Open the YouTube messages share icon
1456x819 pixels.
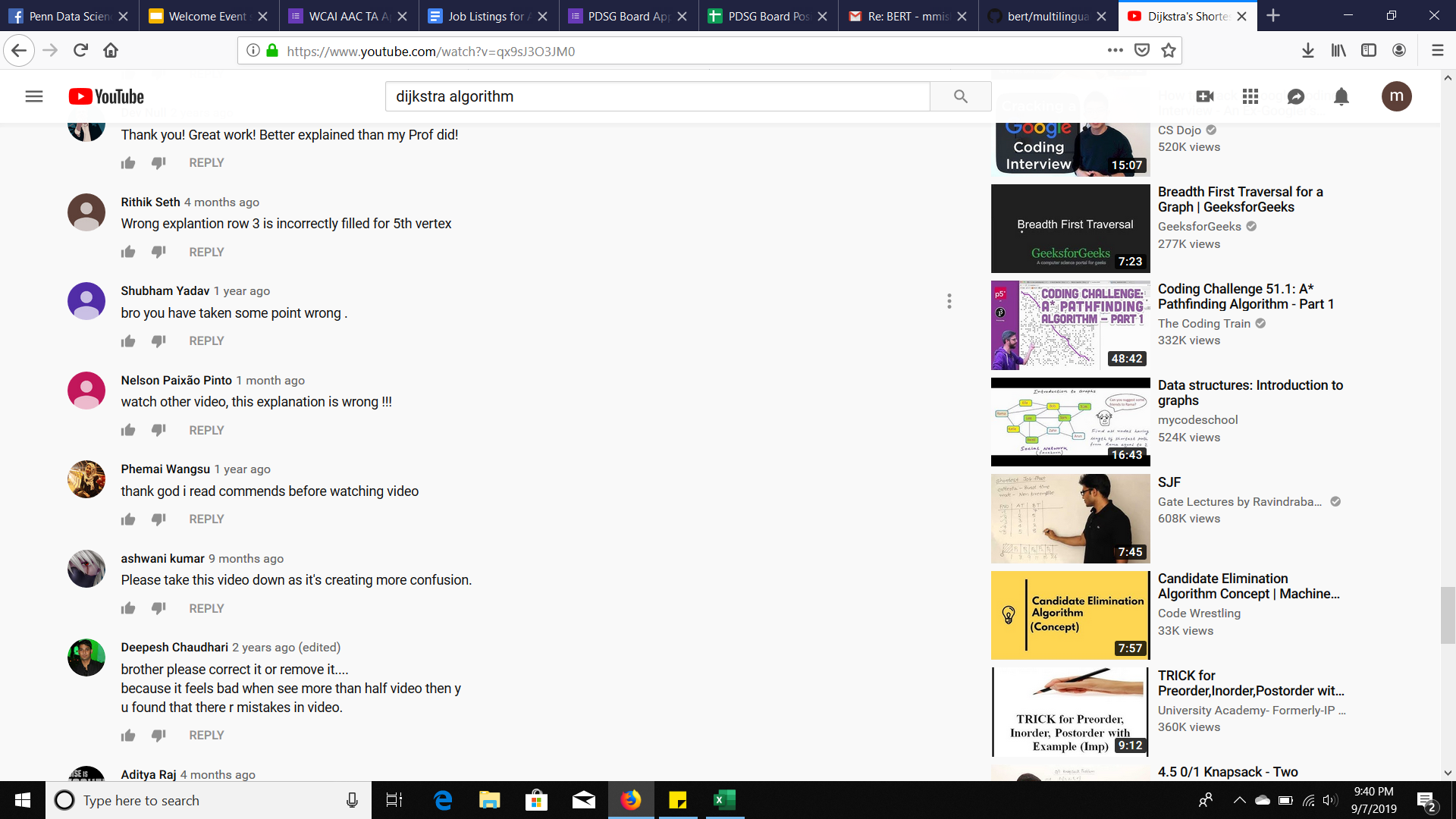1296,96
